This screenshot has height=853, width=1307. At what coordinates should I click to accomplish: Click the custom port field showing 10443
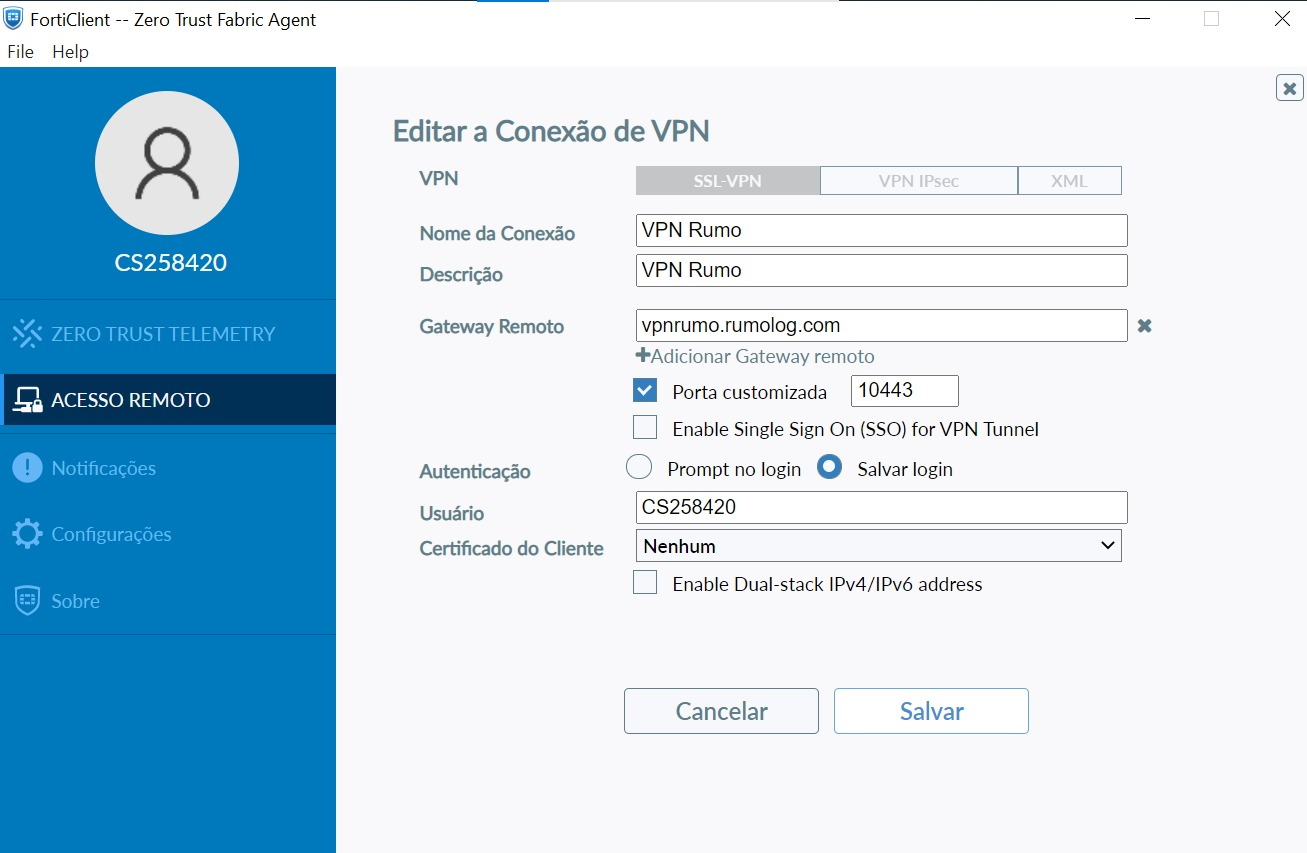905,391
